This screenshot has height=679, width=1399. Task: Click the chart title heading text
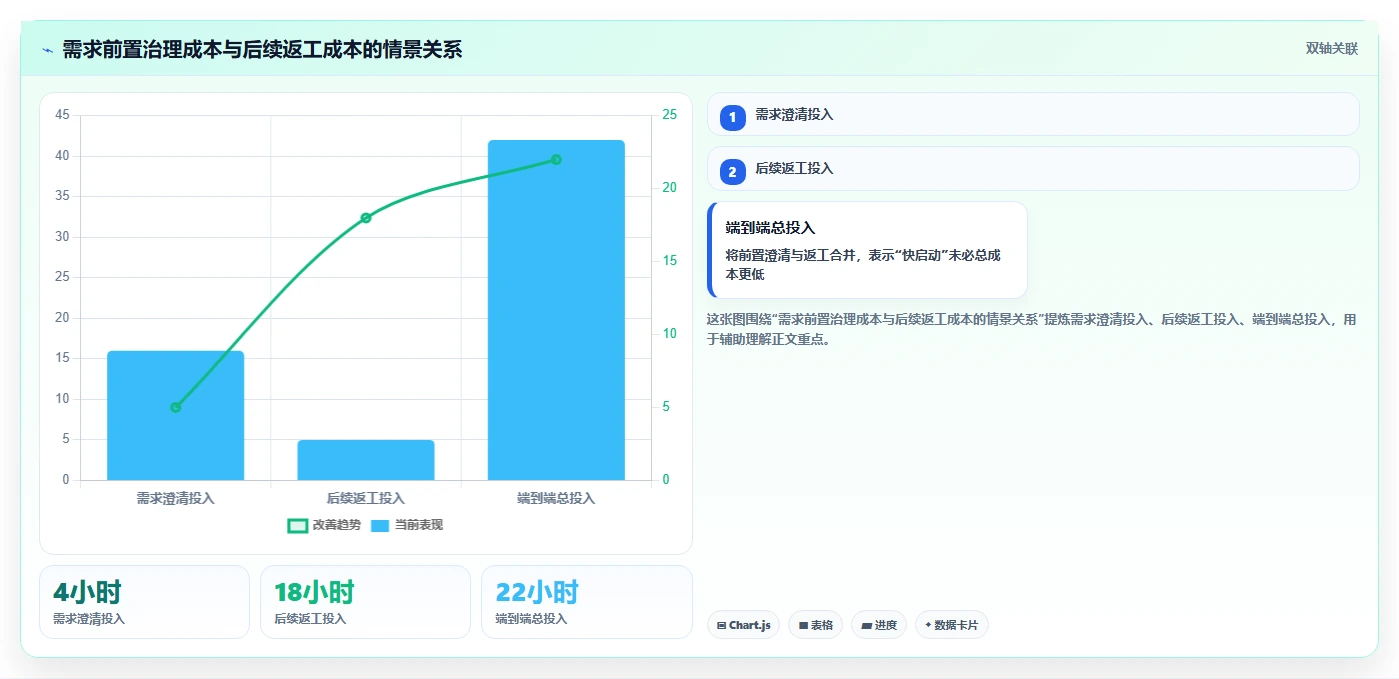click(262, 50)
